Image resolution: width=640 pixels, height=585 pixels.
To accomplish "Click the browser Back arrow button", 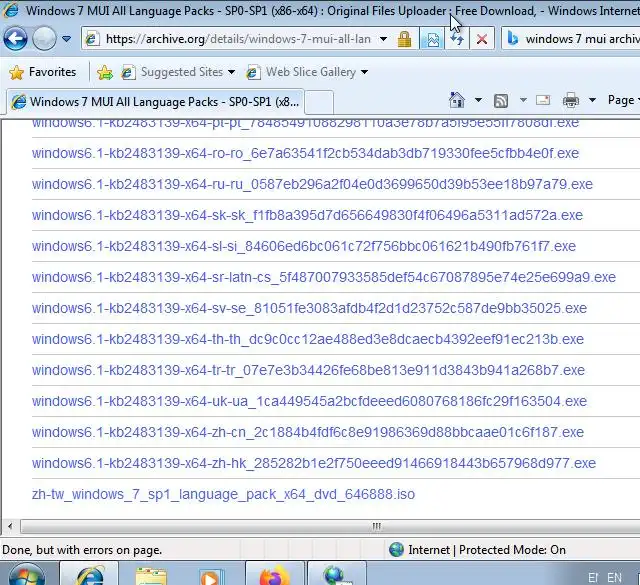I will [16, 39].
